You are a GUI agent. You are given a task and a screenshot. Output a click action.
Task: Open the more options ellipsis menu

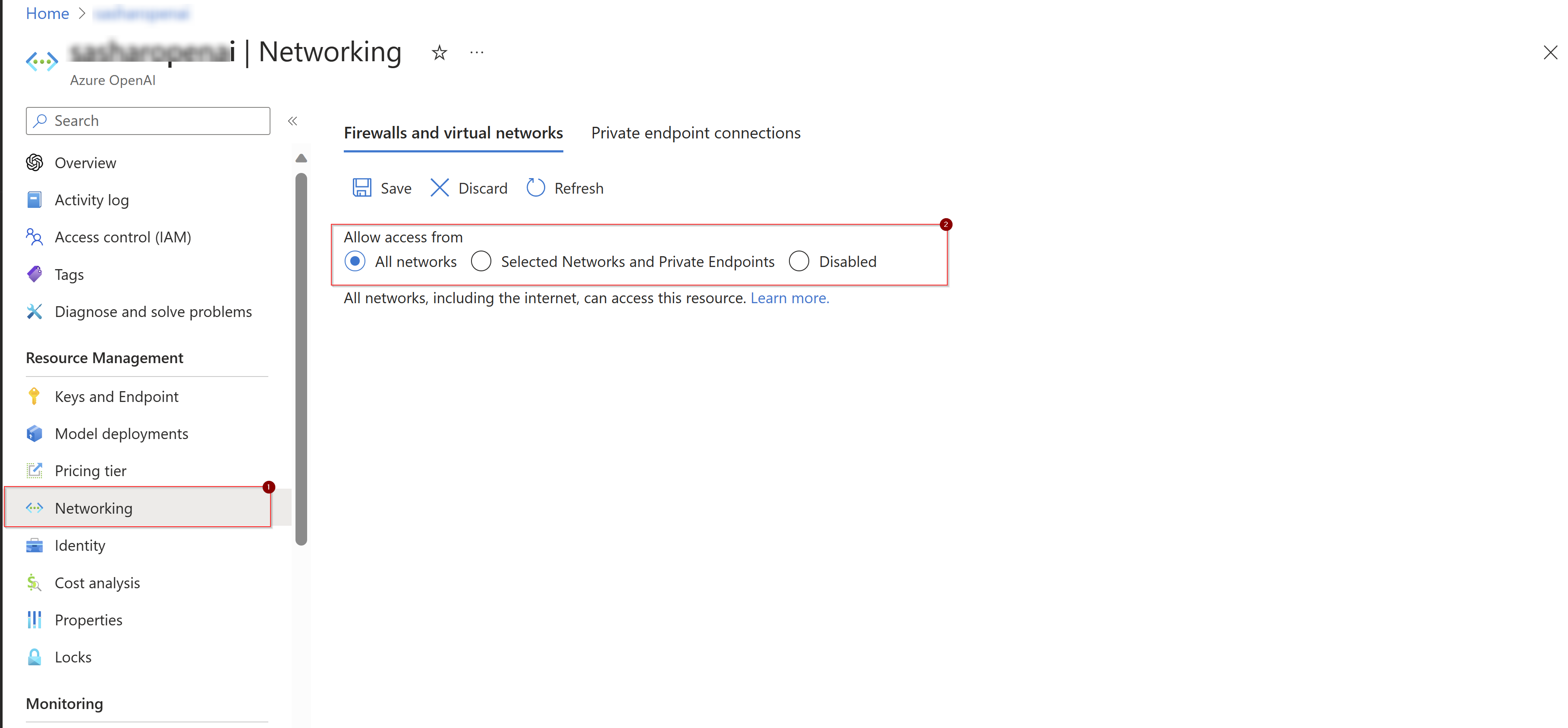click(x=477, y=53)
